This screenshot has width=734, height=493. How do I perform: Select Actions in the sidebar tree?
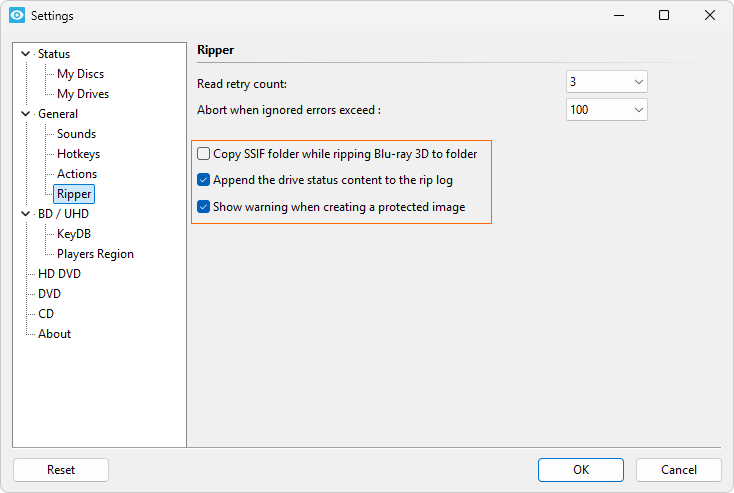[x=77, y=174]
